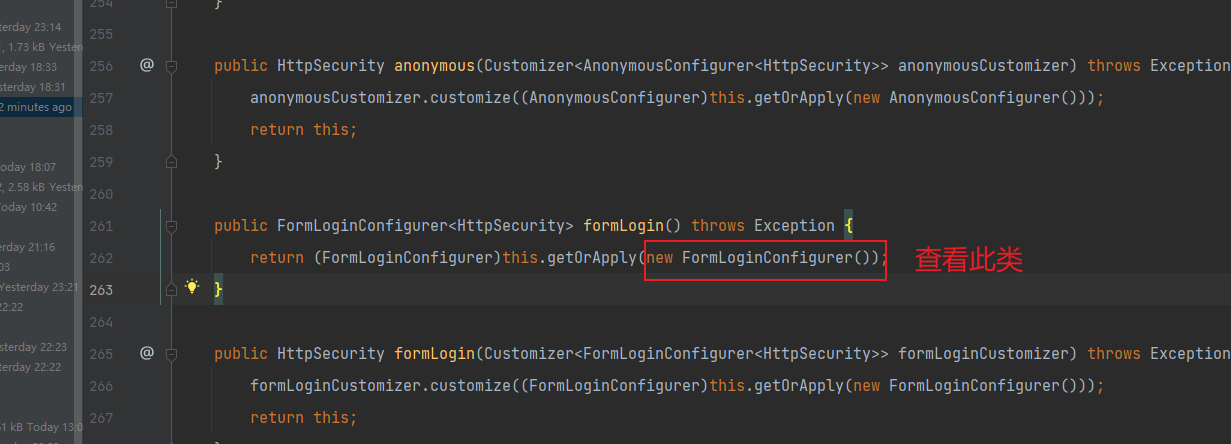Click the red annotation text beside line 262
The height and width of the screenshot is (444, 1231).
(968, 259)
